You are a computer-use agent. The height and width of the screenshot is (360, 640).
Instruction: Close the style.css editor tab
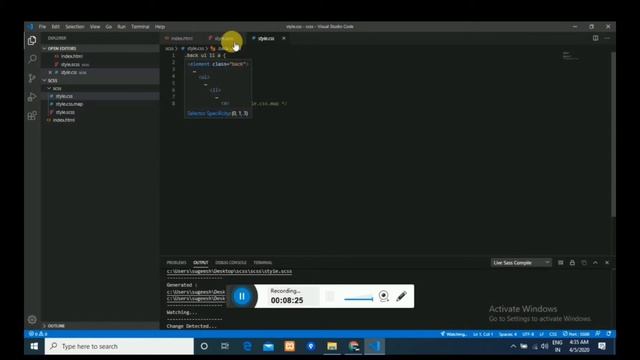pos(284,38)
